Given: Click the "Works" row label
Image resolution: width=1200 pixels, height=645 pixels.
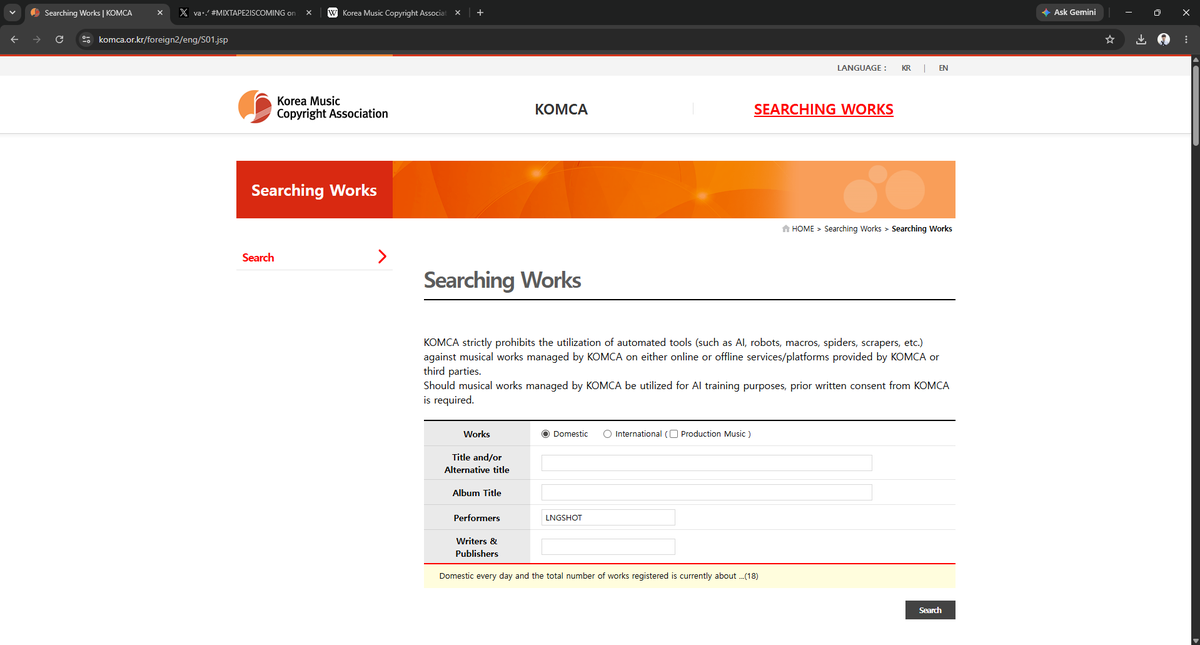Looking at the screenshot, I should tap(477, 434).
